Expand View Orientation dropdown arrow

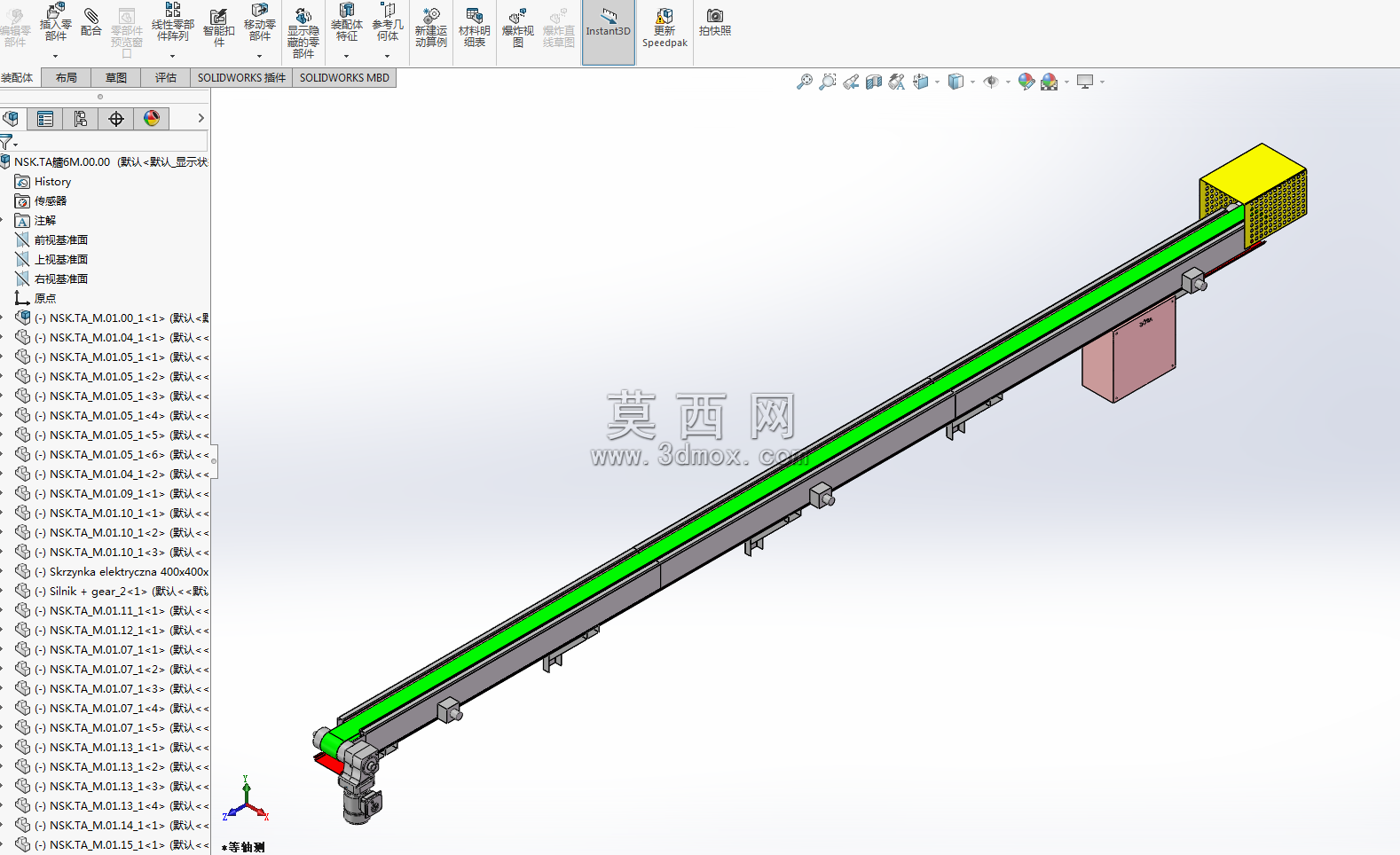(x=937, y=82)
